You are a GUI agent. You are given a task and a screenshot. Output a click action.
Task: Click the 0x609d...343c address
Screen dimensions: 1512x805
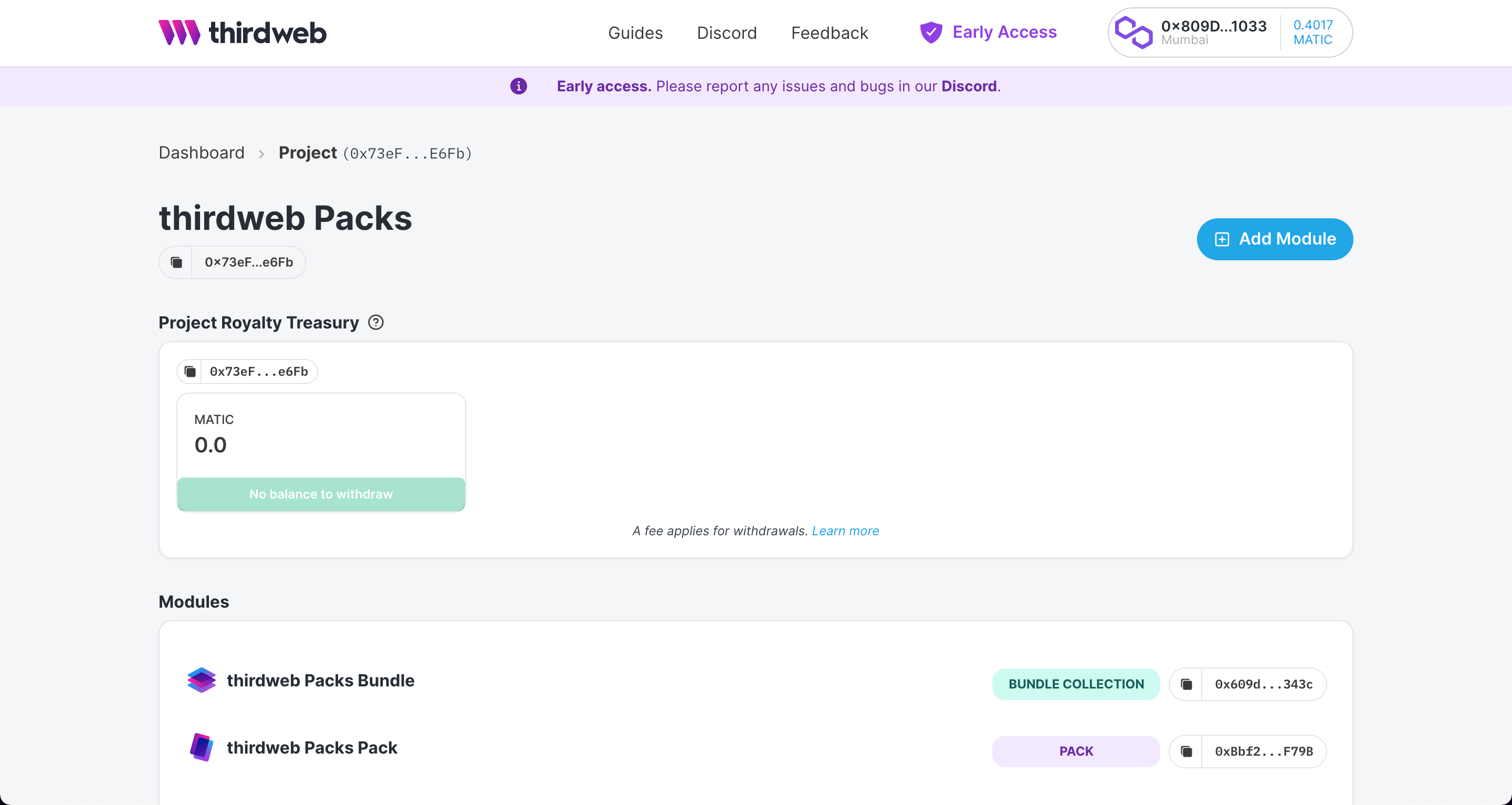(1264, 684)
